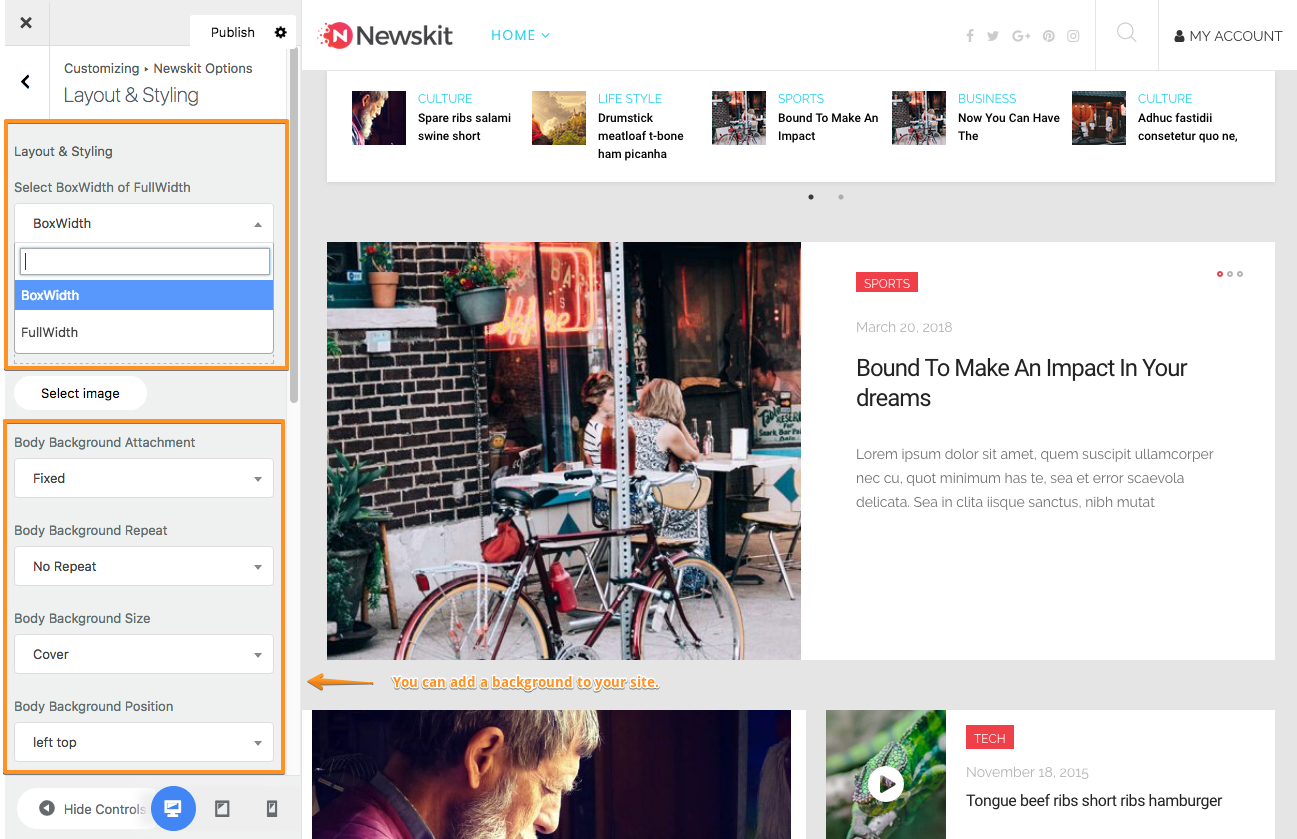The width and height of the screenshot is (1297, 839).
Task: Select third slider dot indicator
Action: click(x=1240, y=273)
